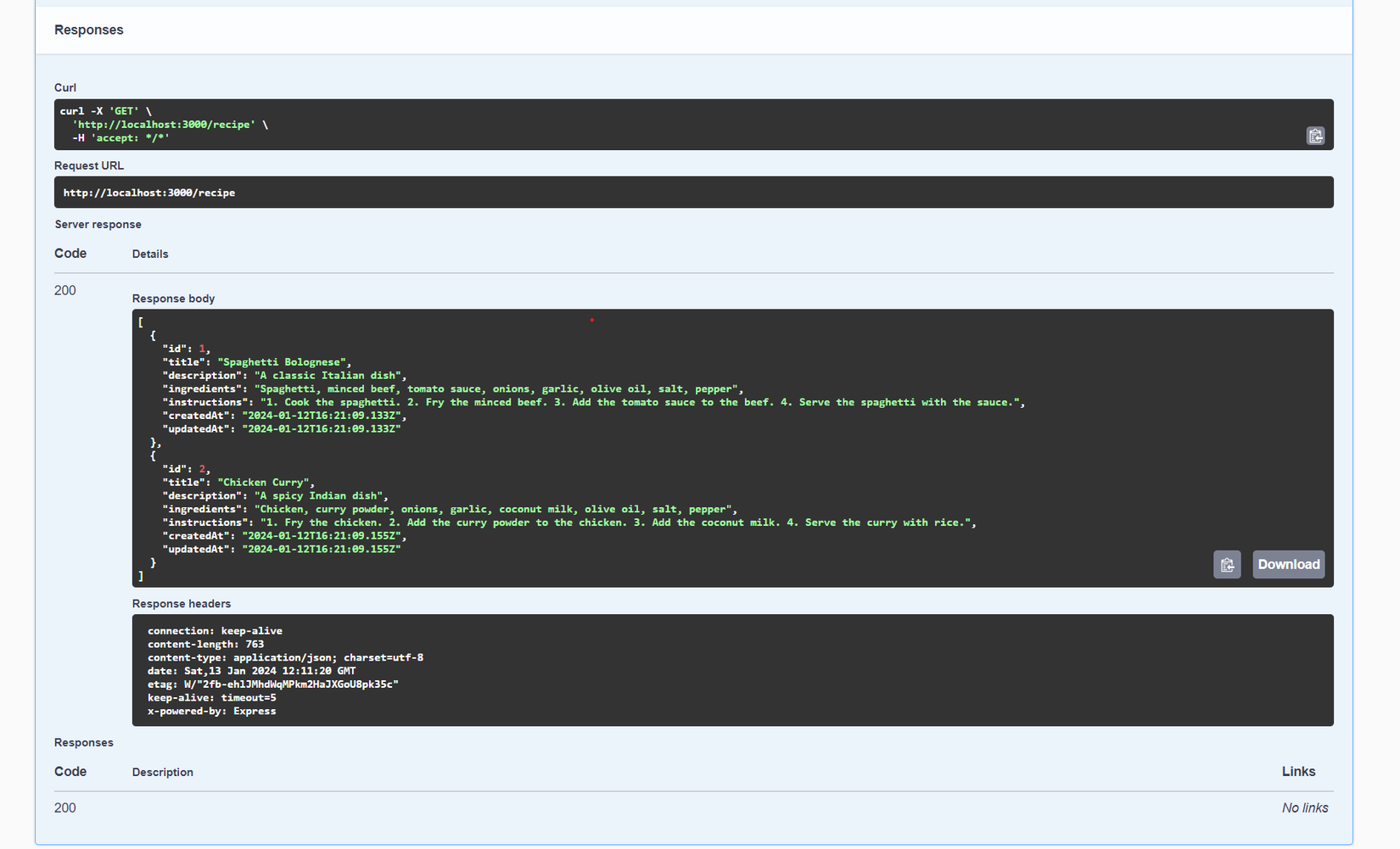Click the Response headers label

(x=181, y=603)
